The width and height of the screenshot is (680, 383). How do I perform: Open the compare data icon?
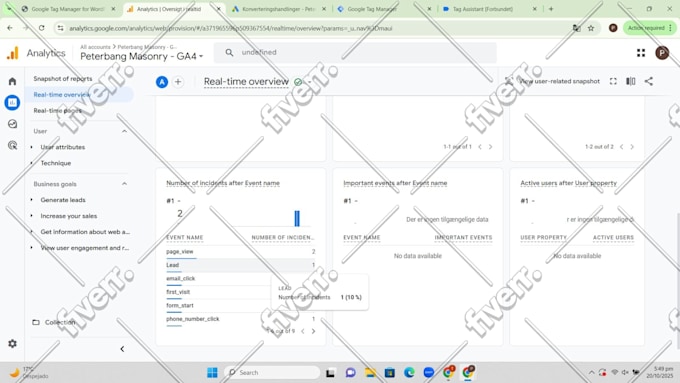tap(631, 81)
